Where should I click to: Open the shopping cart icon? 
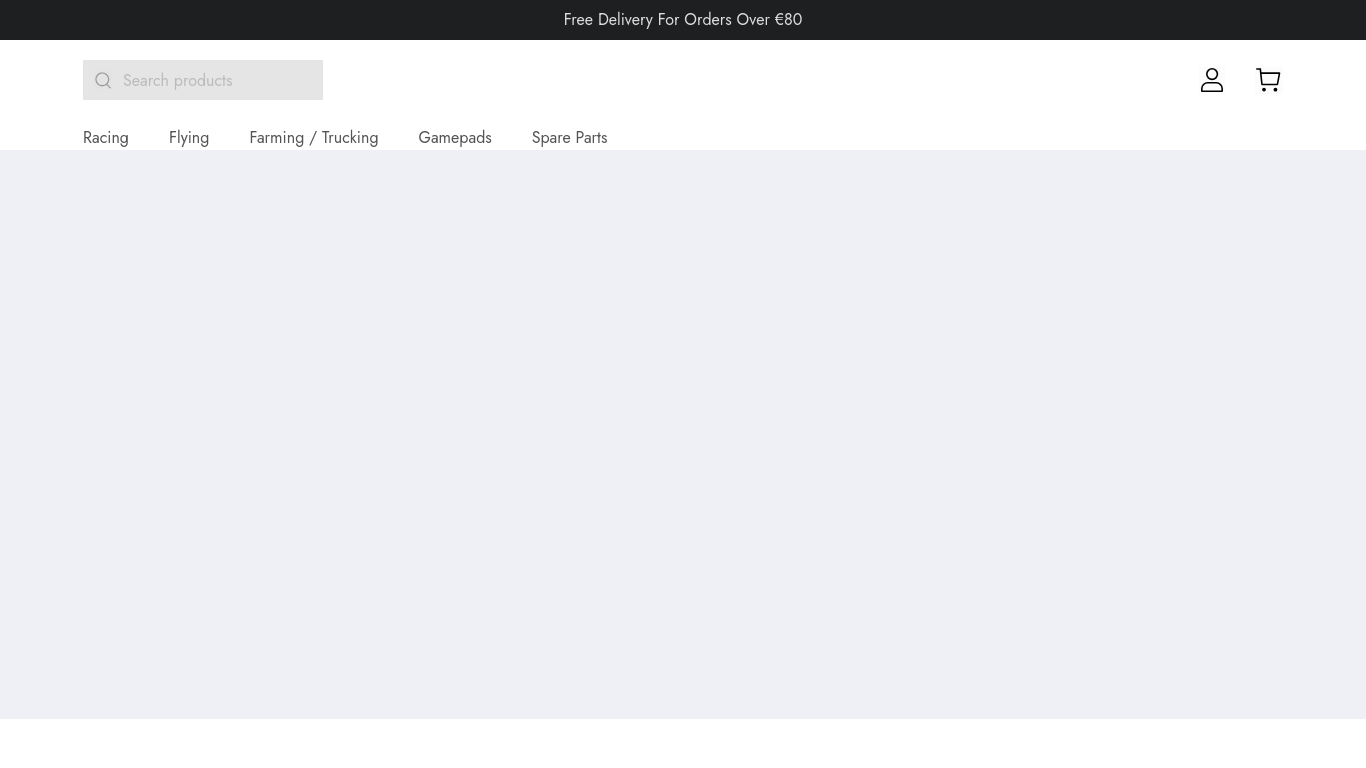[x=1268, y=80]
